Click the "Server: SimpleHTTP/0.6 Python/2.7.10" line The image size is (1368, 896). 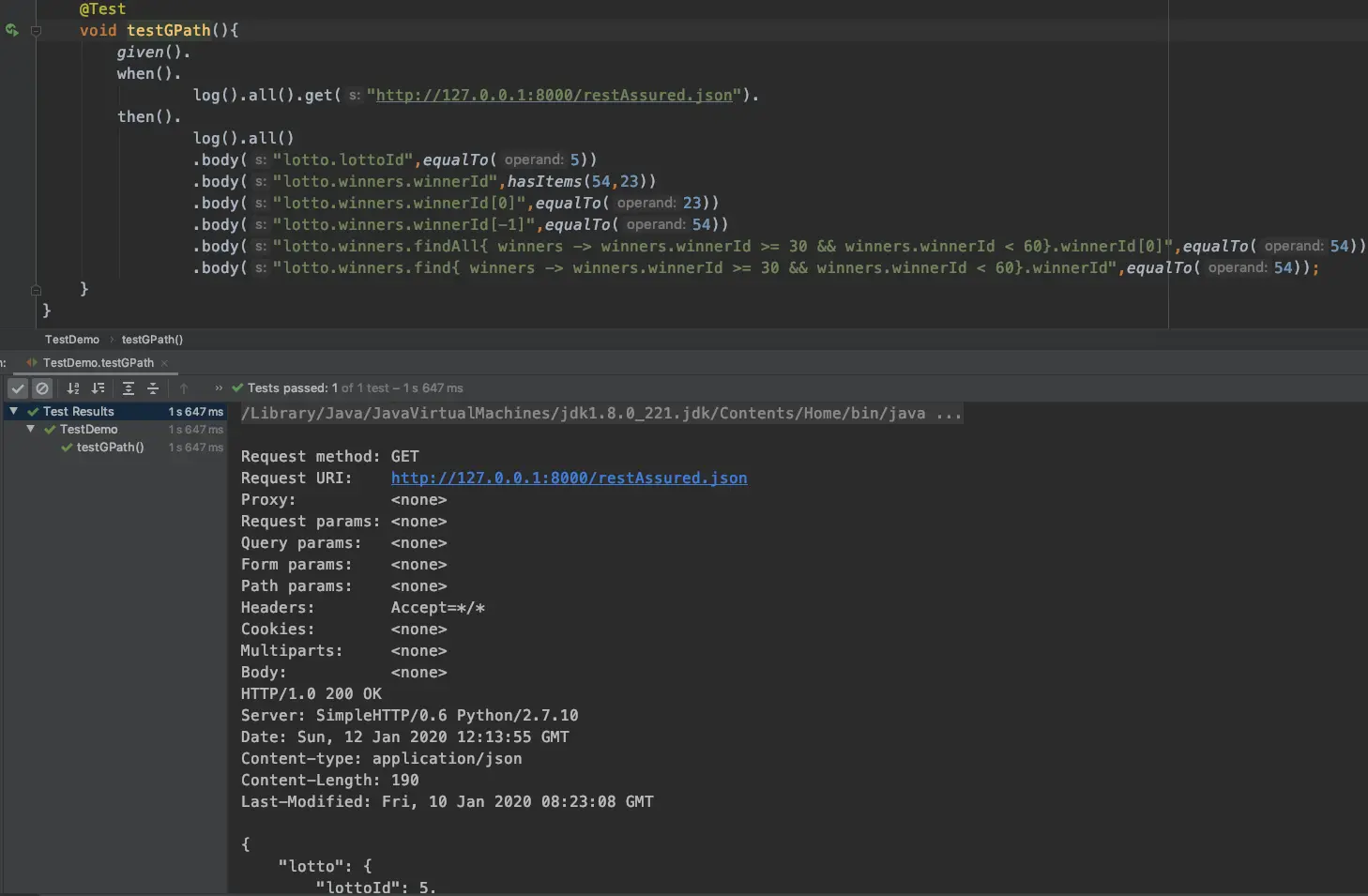pos(410,715)
